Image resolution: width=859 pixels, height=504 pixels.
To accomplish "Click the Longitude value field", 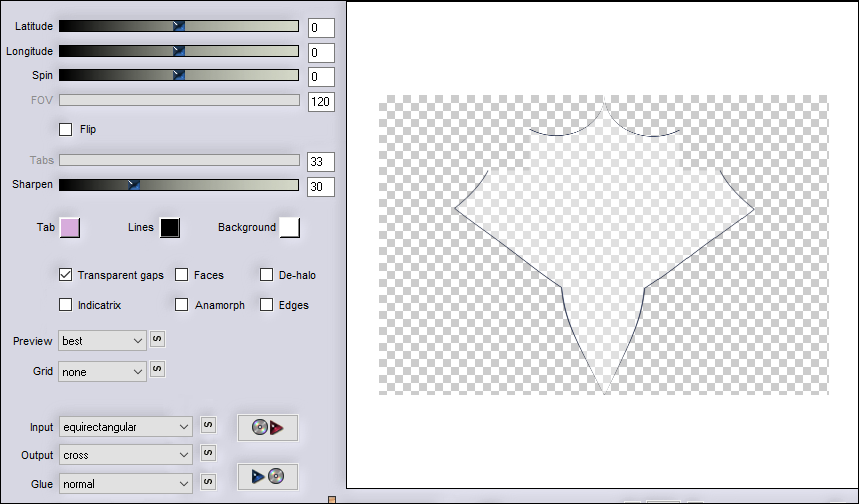I will point(321,53).
